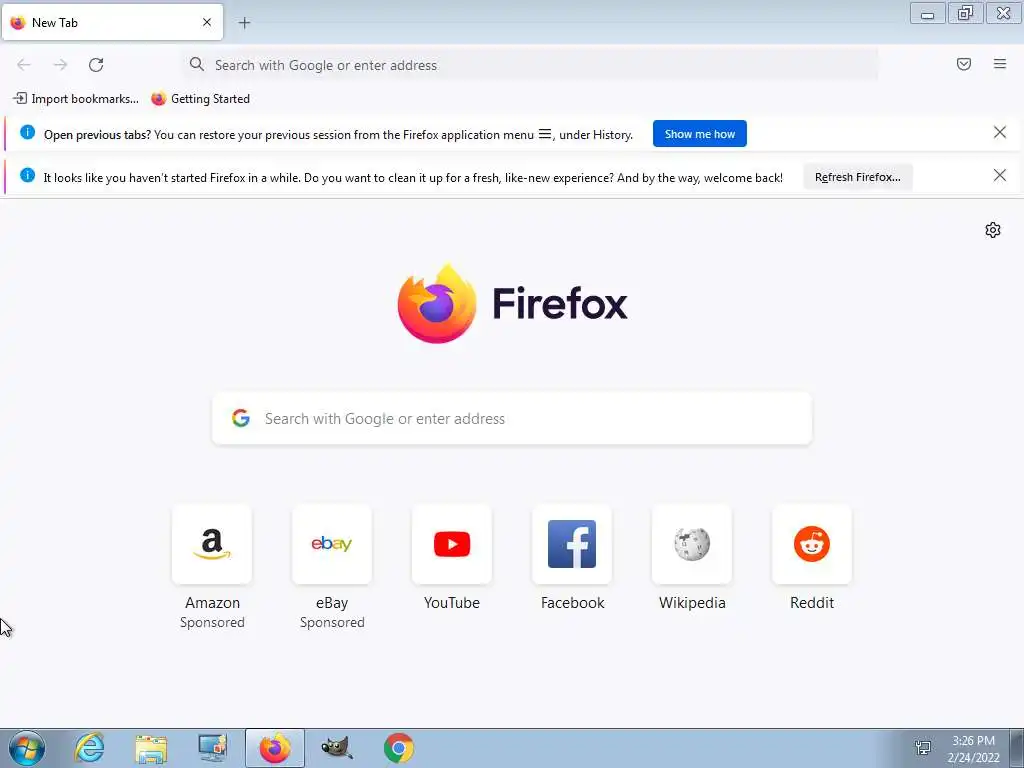Select Firefox taskbar button

tap(275, 748)
